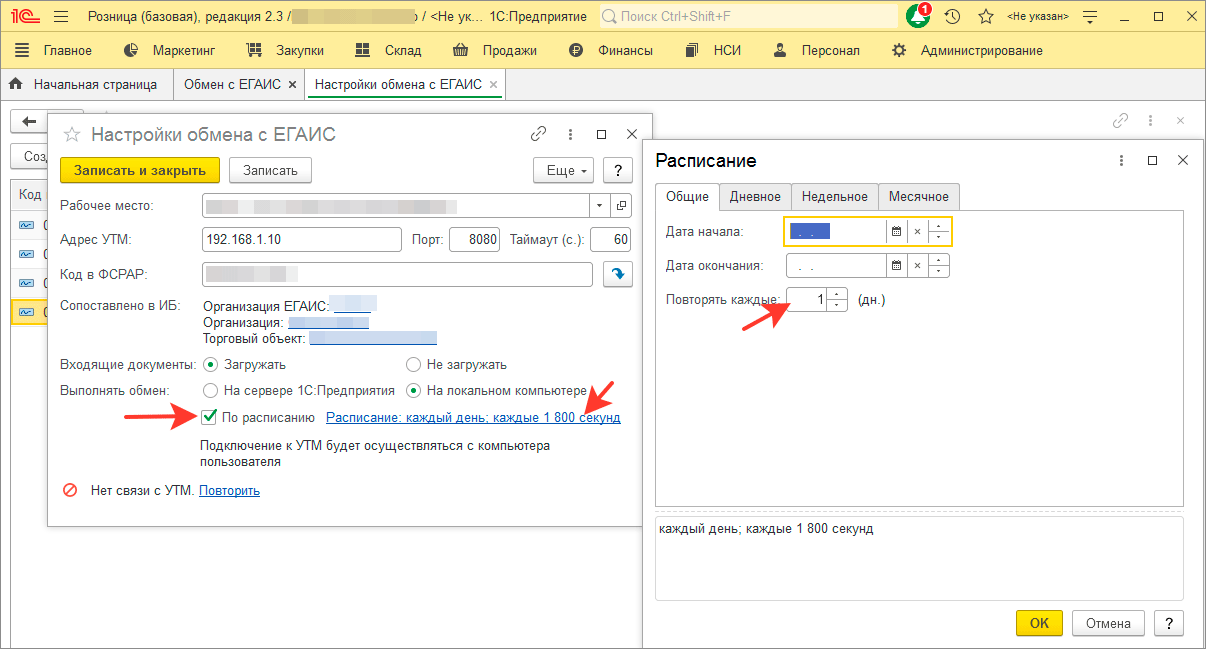This screenshot has width=1206, height=649.
Task: Click the Повторить connection link
Action: [x=230, y=491]
